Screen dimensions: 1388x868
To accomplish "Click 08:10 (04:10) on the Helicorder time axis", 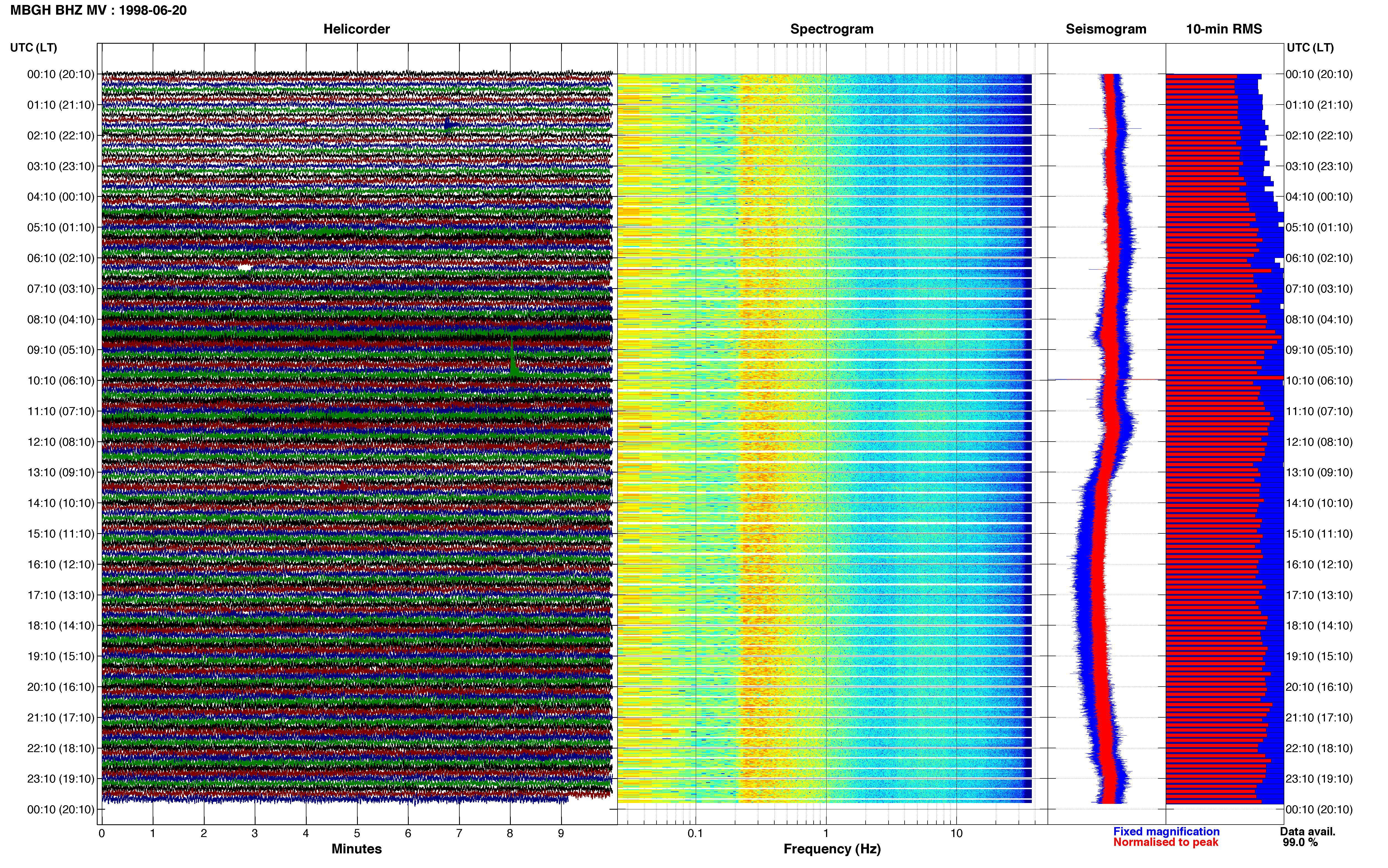I will (x=61, y=319).
